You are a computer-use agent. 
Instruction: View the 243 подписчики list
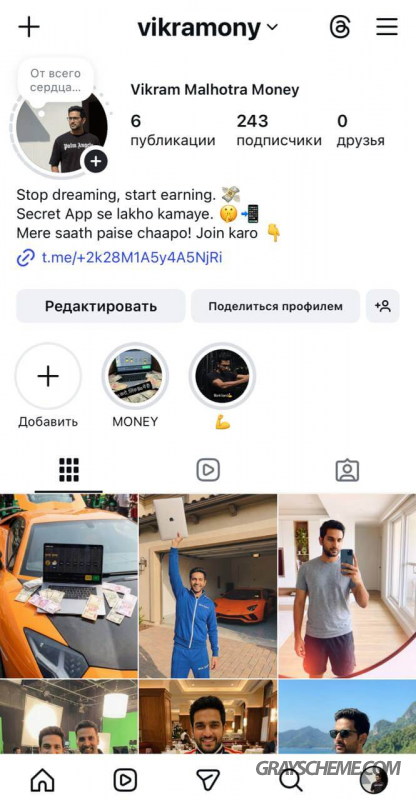point(279,130)
